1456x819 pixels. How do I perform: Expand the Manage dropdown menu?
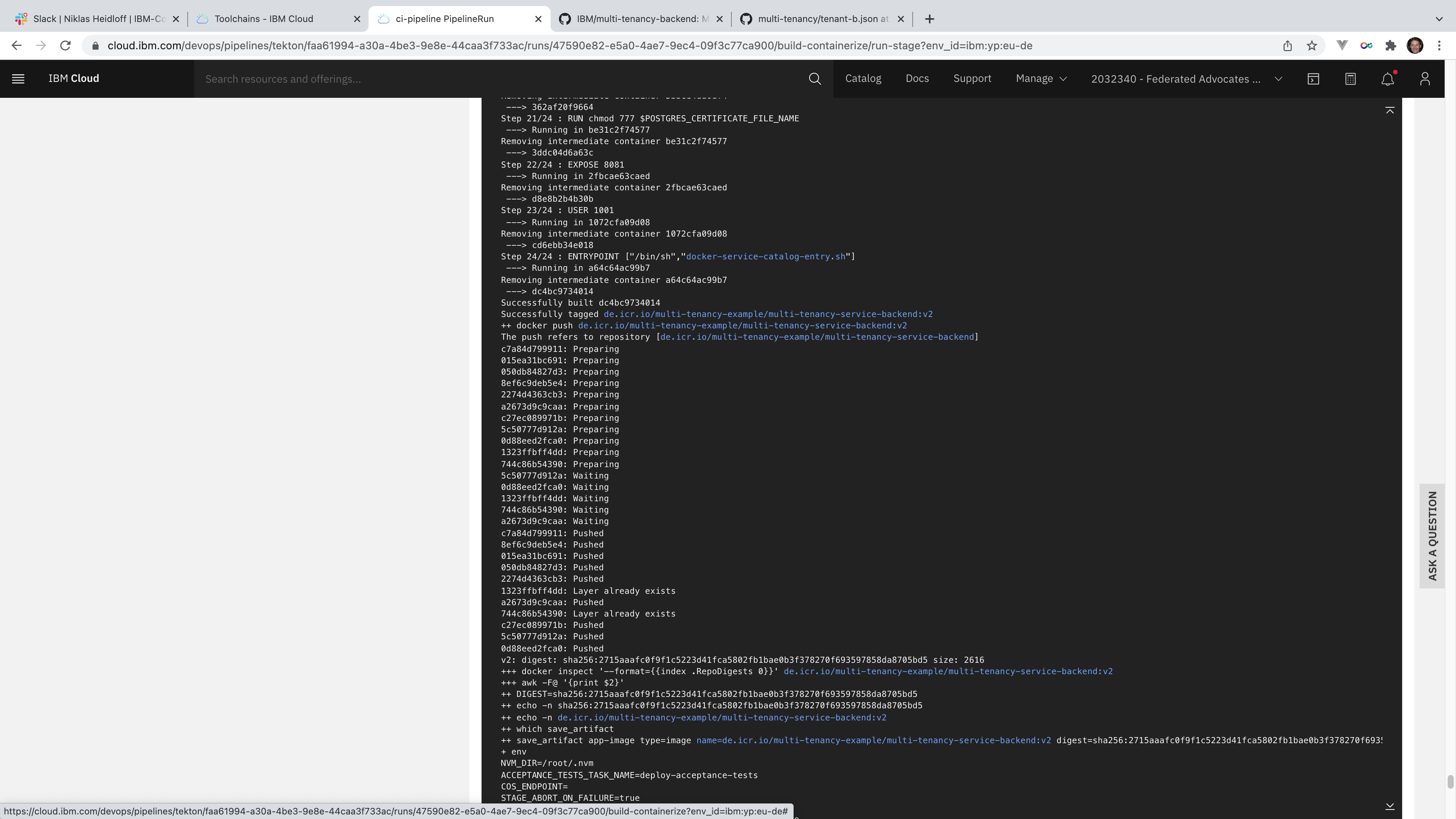1040,78
